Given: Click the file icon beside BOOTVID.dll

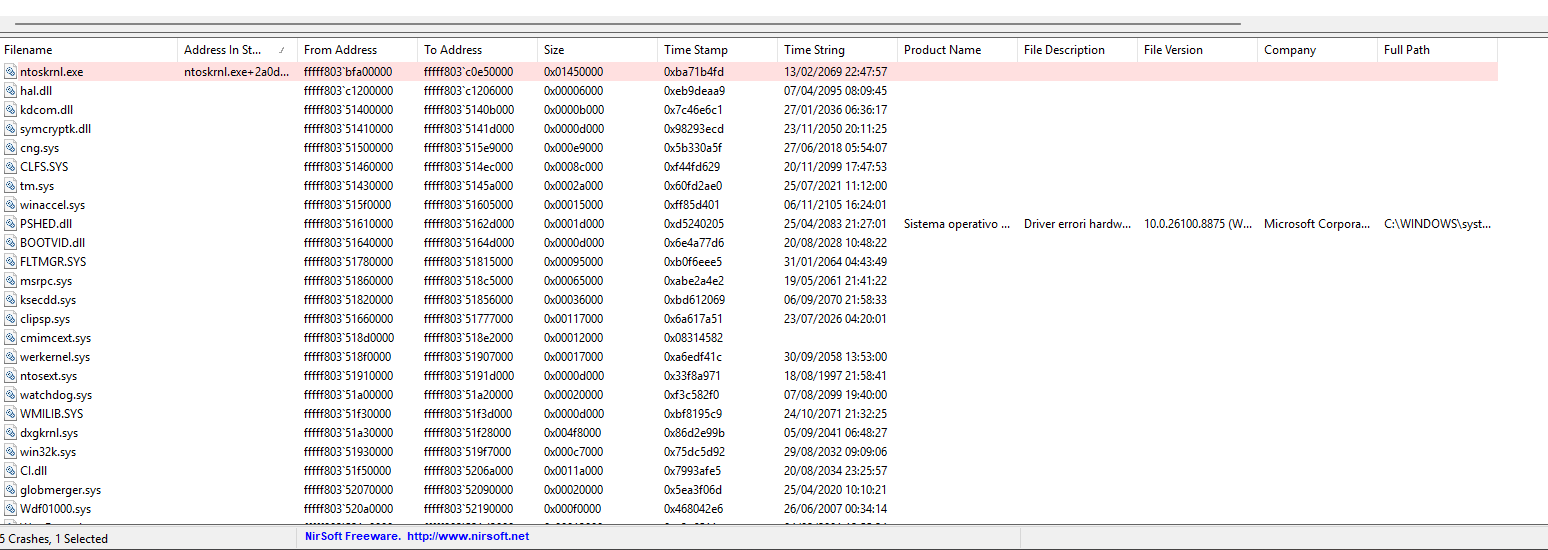Looking at the screenshot, I should (10, 243).
